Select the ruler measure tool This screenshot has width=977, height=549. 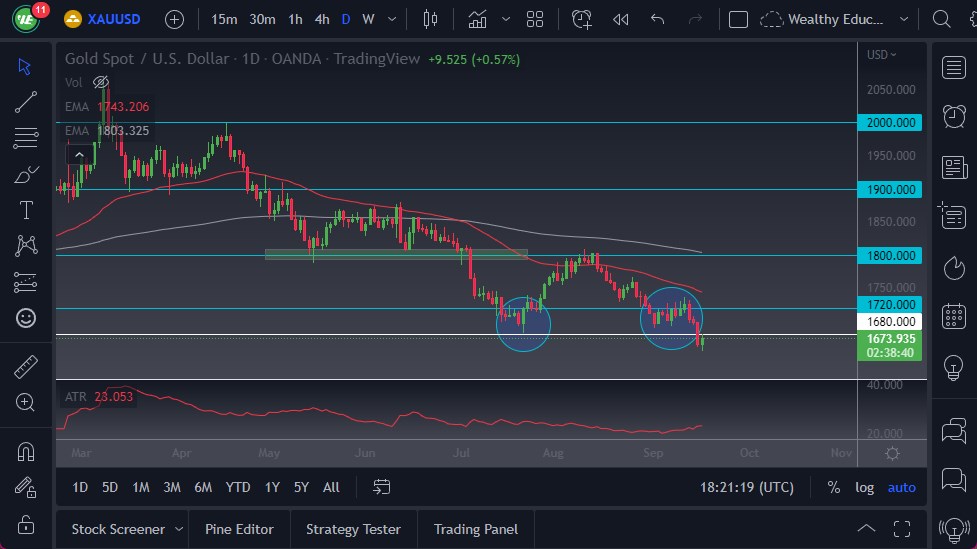[26, 367]
